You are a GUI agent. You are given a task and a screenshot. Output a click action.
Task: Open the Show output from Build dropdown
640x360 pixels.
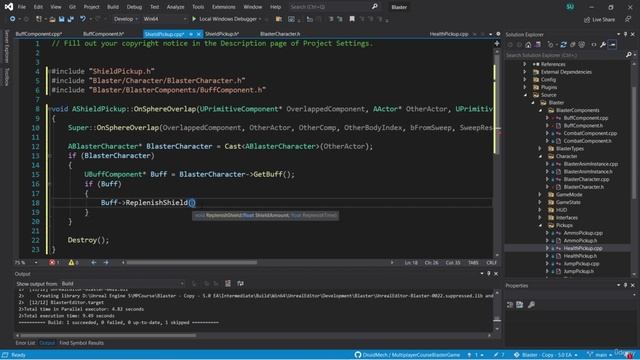pyautogui.click(x=122, y=283)
